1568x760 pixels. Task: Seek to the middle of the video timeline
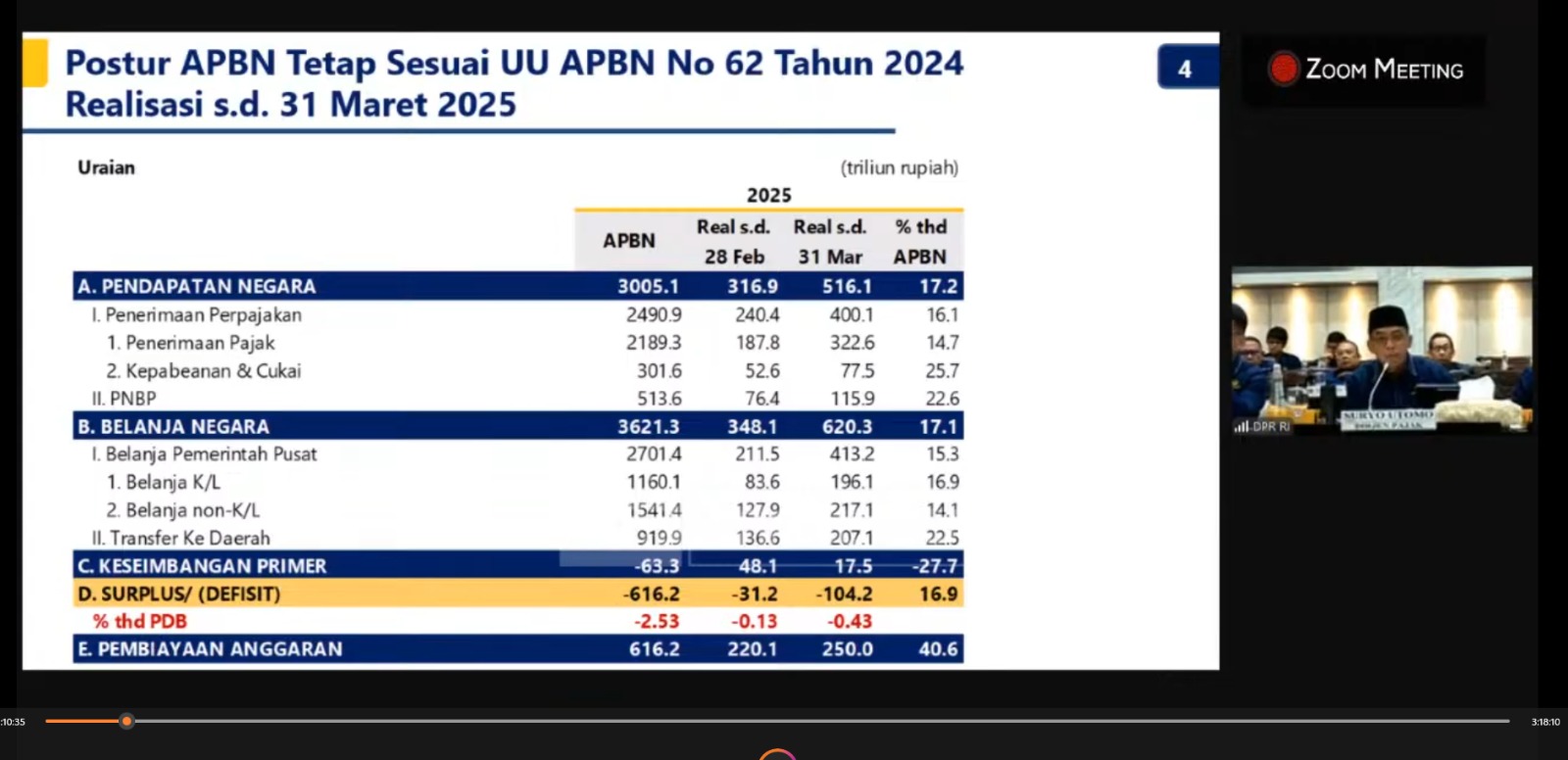777,721
